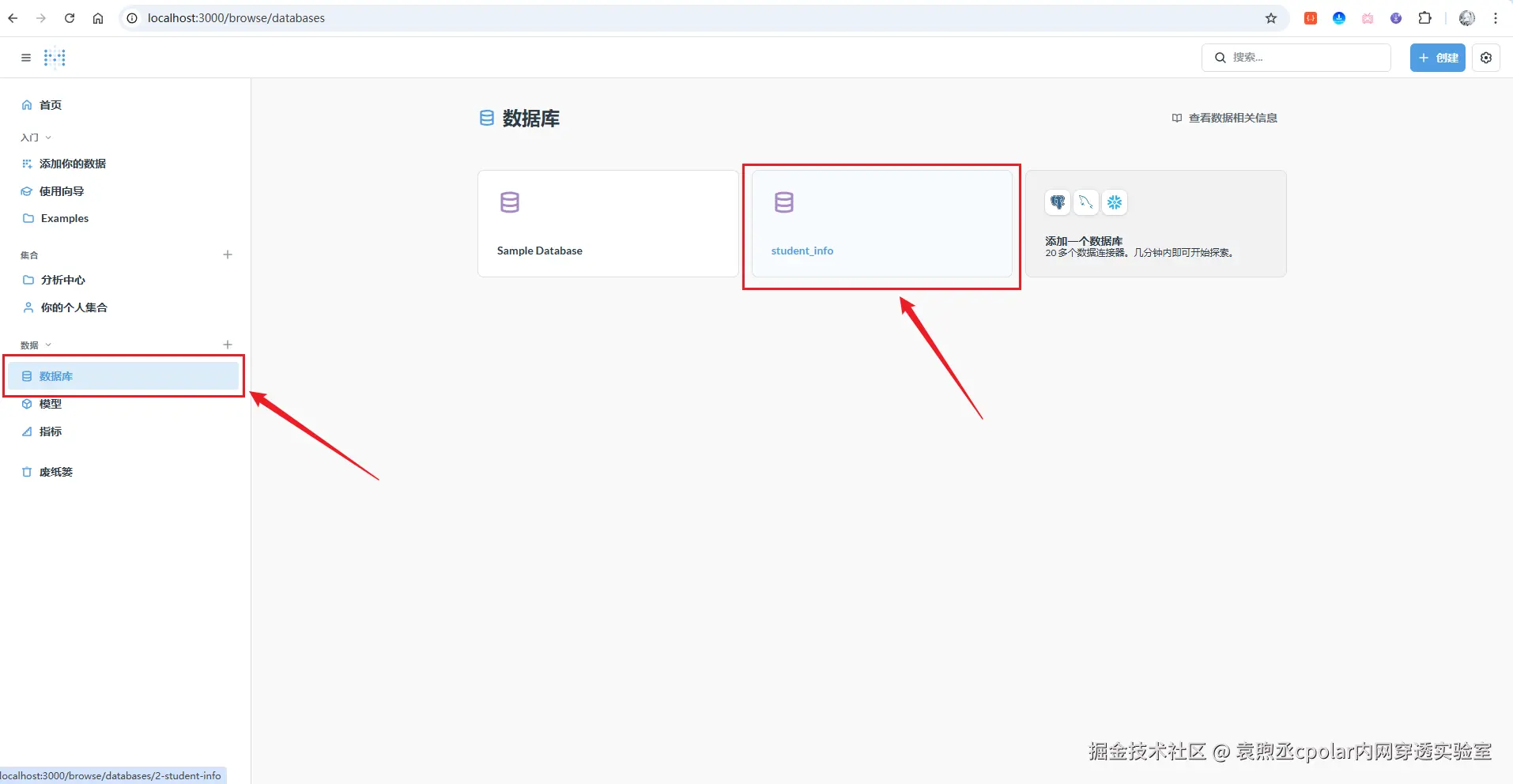Viewport: 1513px width, 784px height.
Task: Add a new collection with 集合 plus icon
Action: pos(228,254)
